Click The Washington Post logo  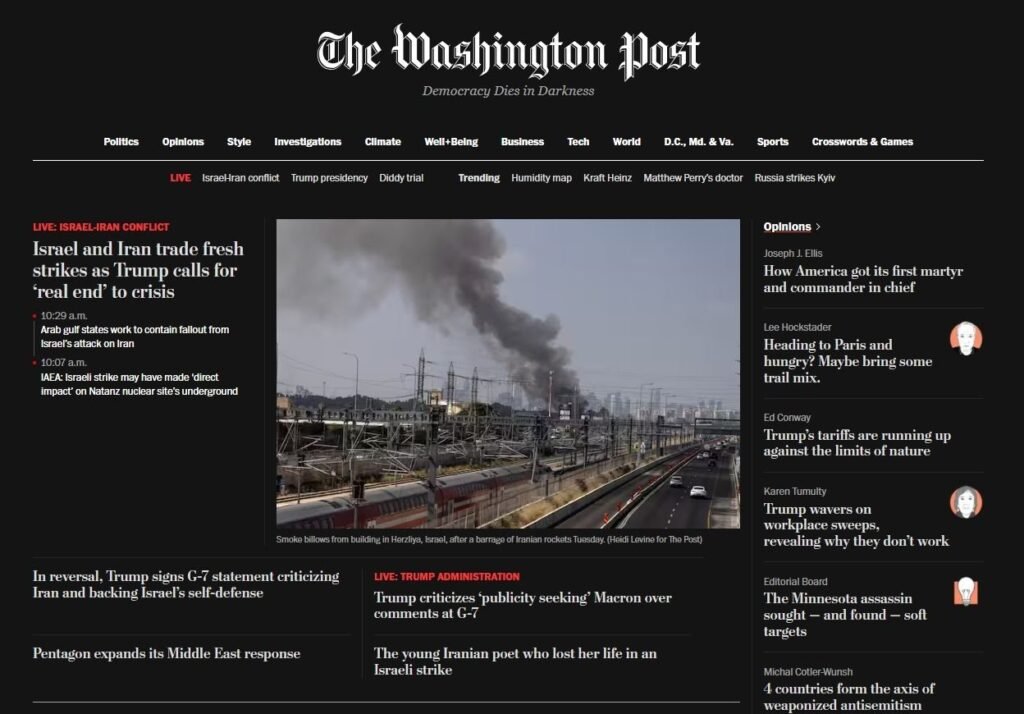pyautogui.click(x=508, y=52)
